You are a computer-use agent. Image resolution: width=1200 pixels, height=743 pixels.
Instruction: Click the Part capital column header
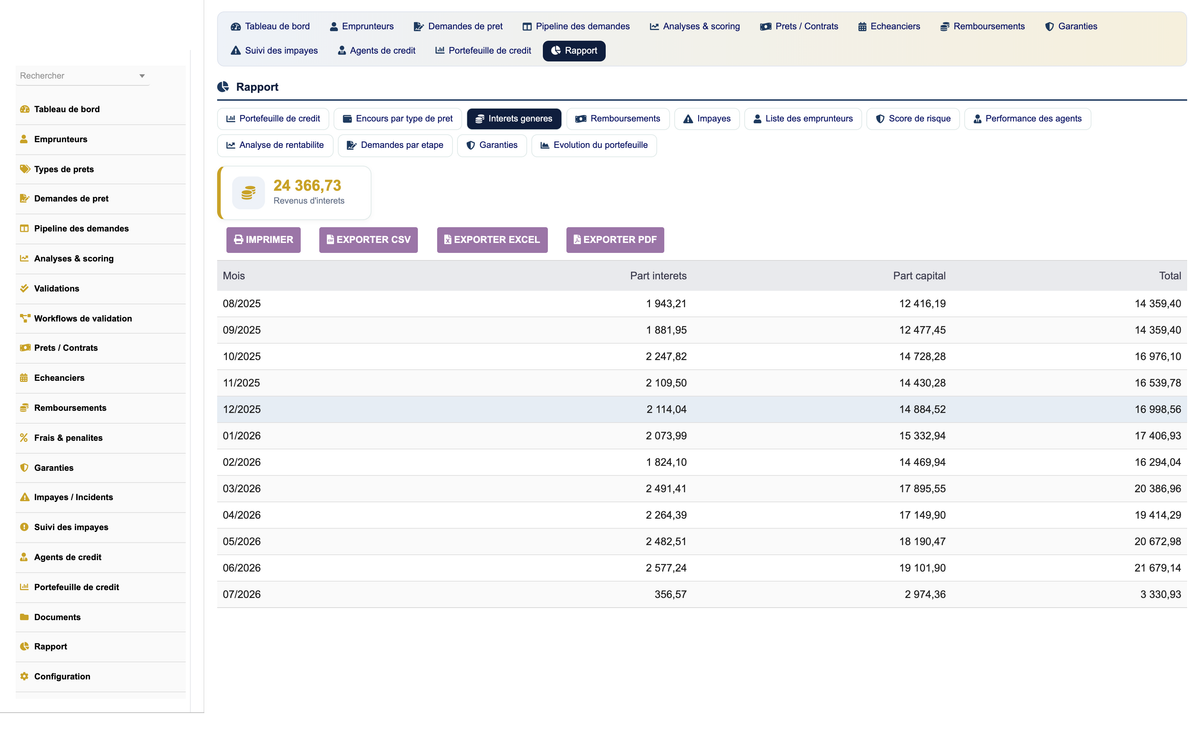pos(919,276)
